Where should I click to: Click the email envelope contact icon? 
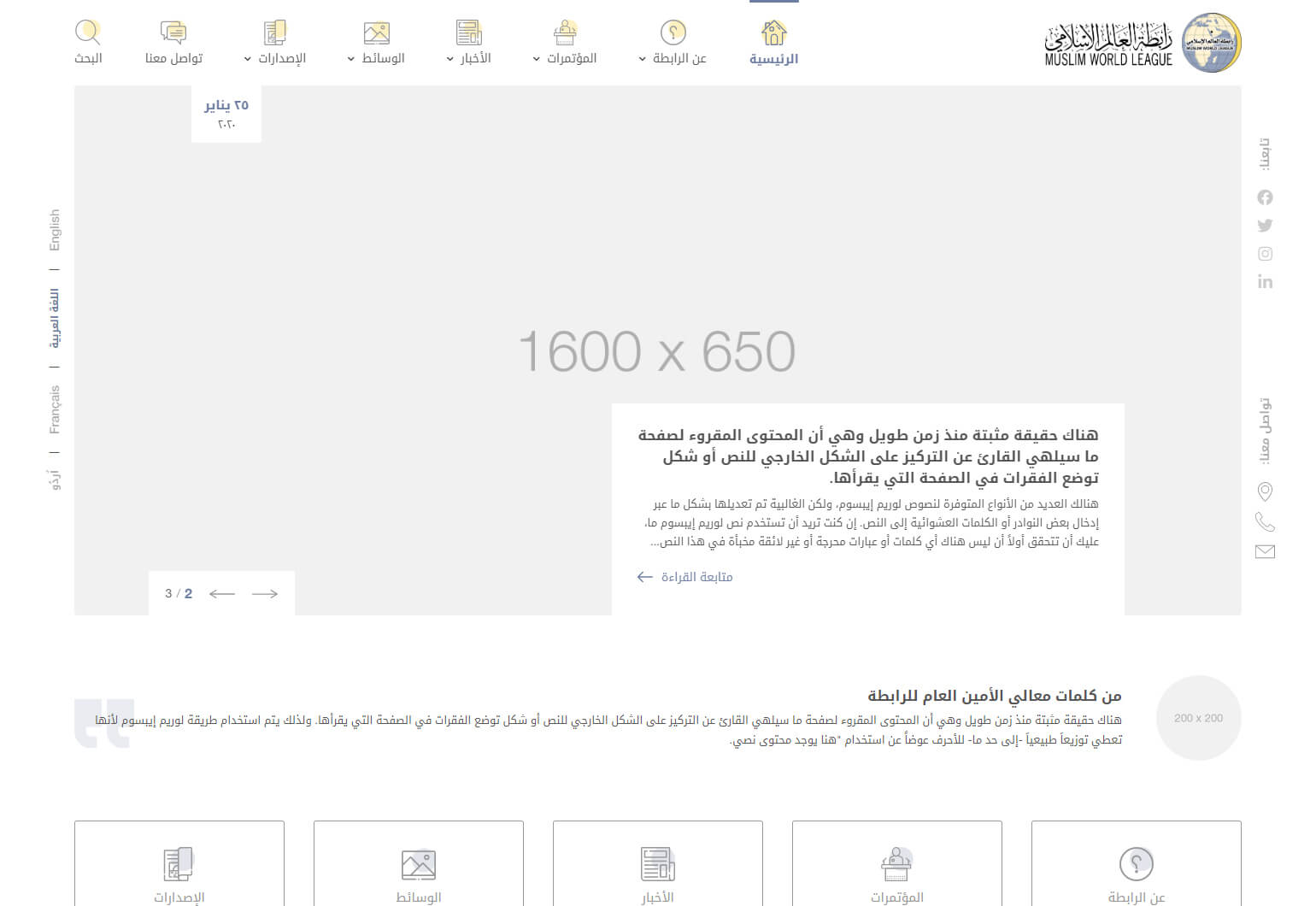click(1265, 551)
